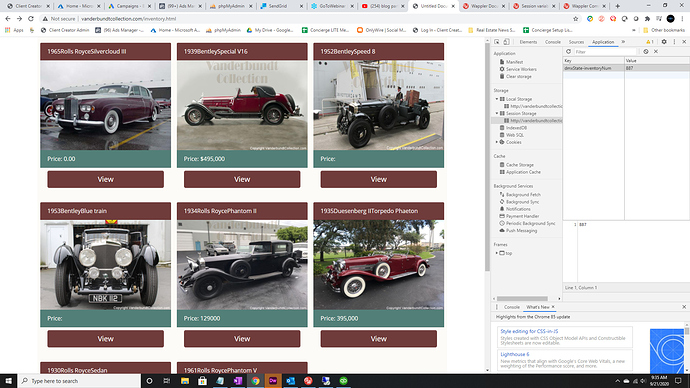This screenshot has width=690, height=388.
Task: Open a new browser tab with the plus icon
Action: 617,6
